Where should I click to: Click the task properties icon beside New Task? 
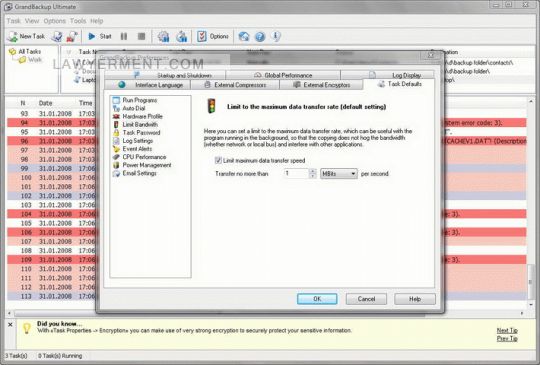[x=57, y=36]
